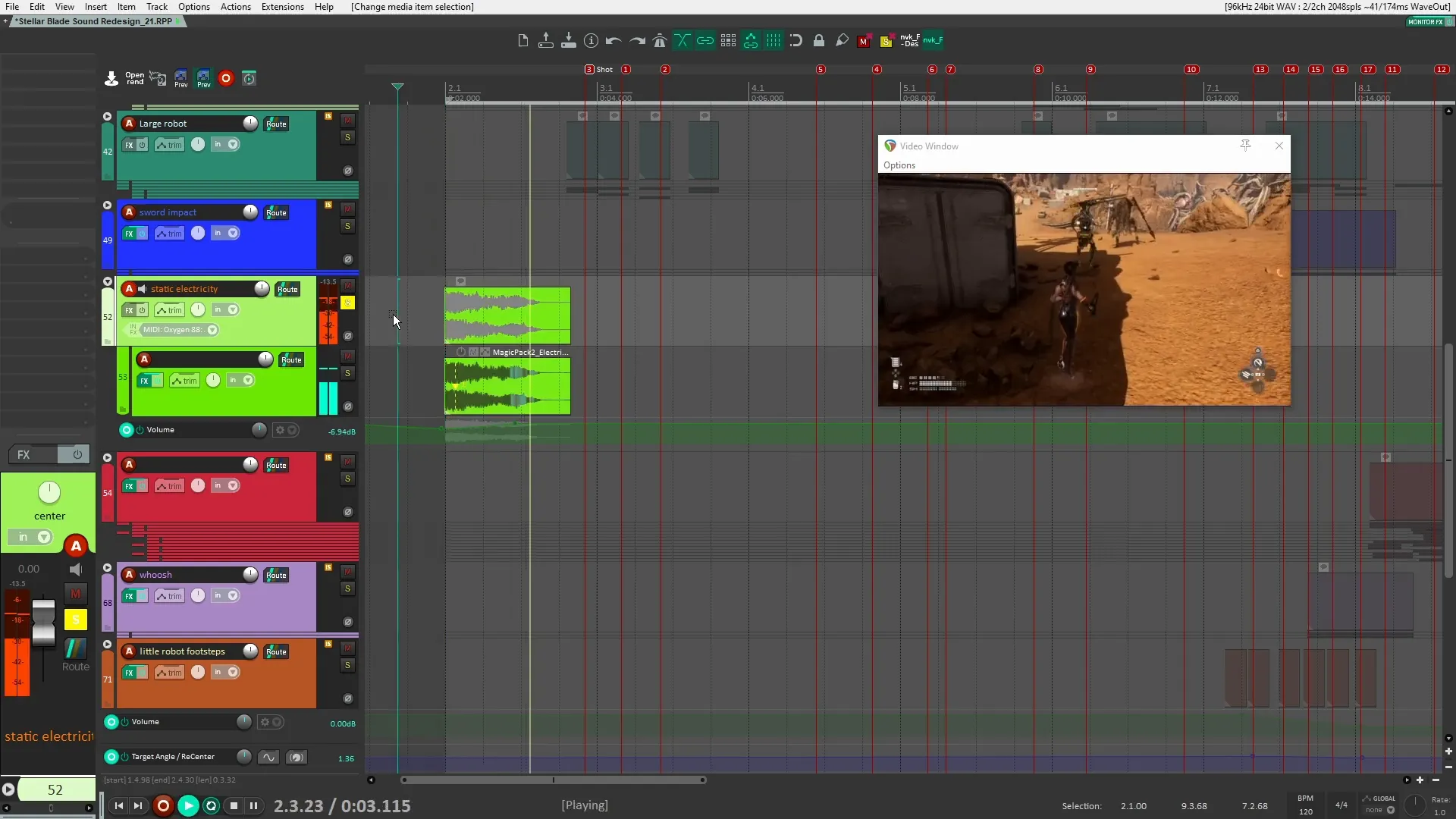Click the undo arrow icon

(x=613, y=41)
